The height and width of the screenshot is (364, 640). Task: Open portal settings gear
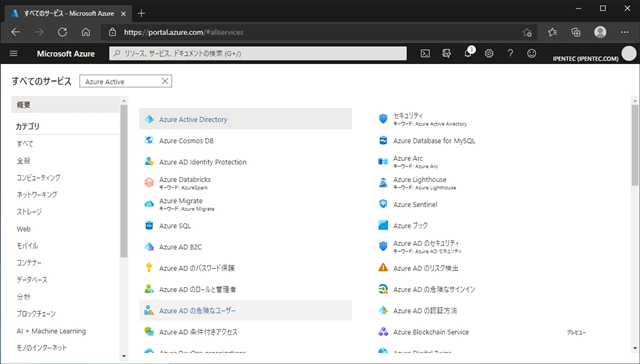[489, 53]
